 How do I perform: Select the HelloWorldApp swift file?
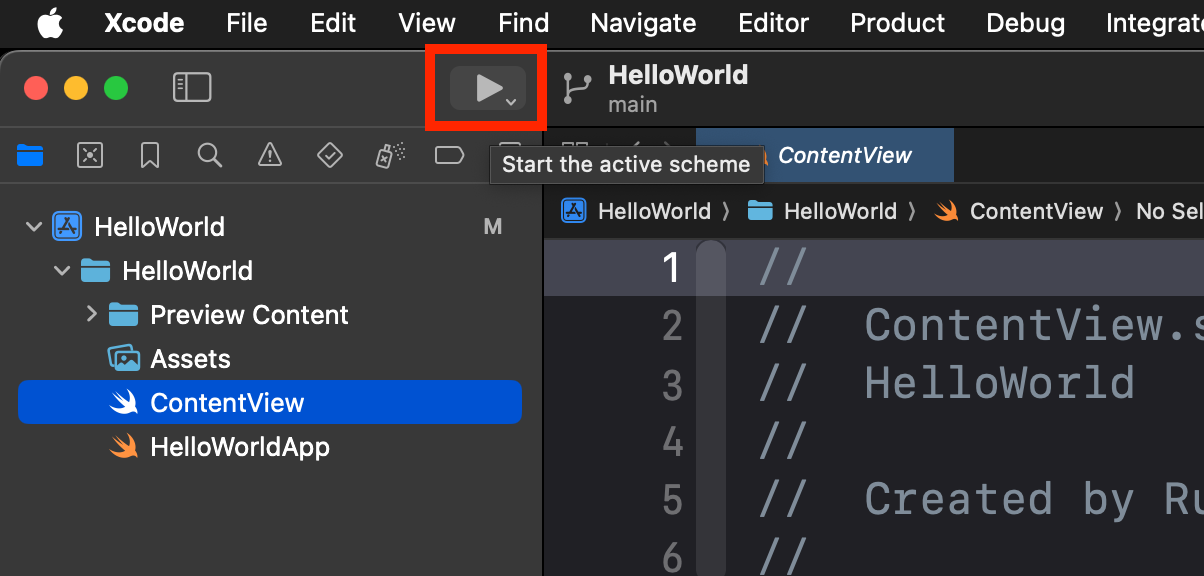[239, 447]
